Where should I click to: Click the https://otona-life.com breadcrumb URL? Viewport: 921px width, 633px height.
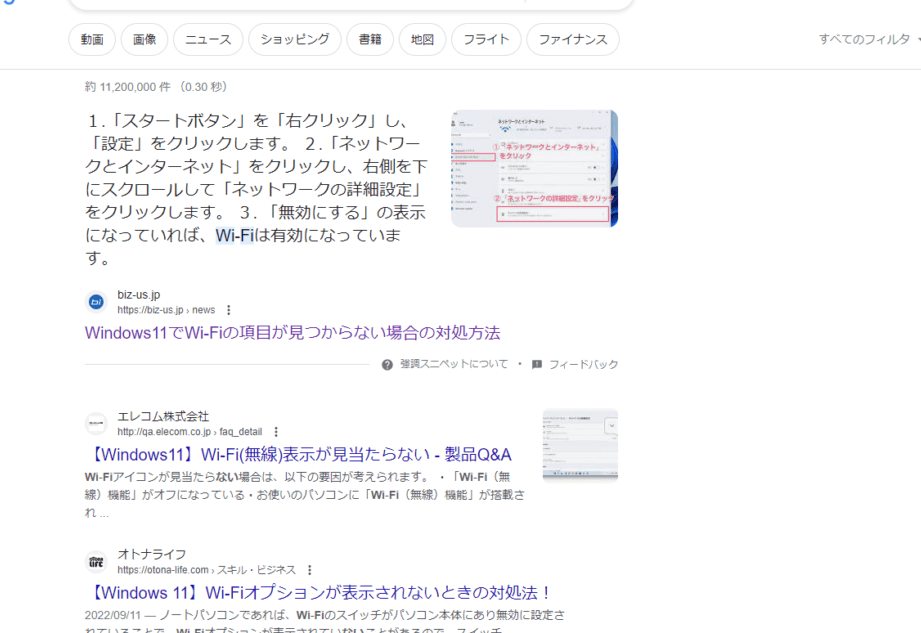tap(207, 570)
